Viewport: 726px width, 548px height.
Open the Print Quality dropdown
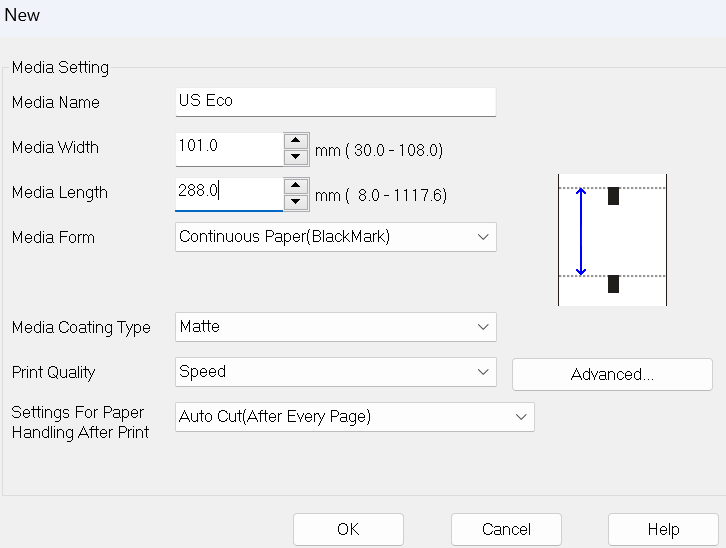tap(335, 372)
